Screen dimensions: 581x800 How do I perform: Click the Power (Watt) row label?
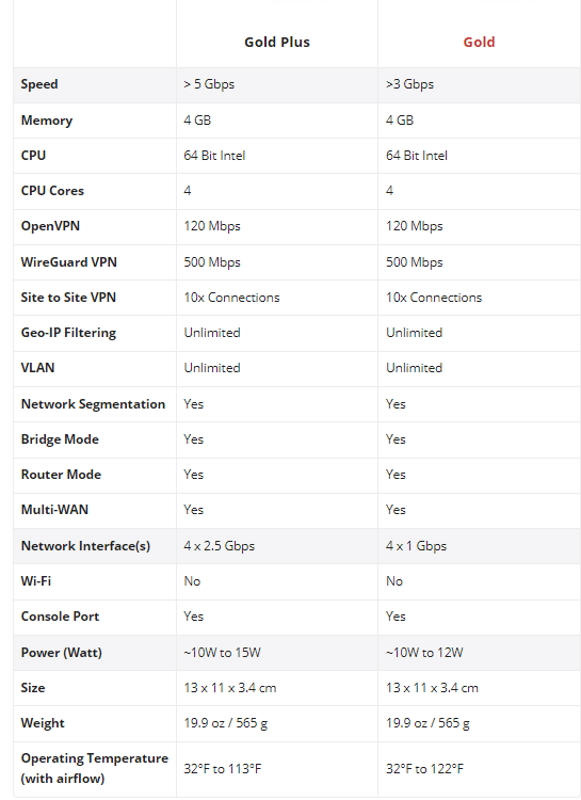point(61,653)
